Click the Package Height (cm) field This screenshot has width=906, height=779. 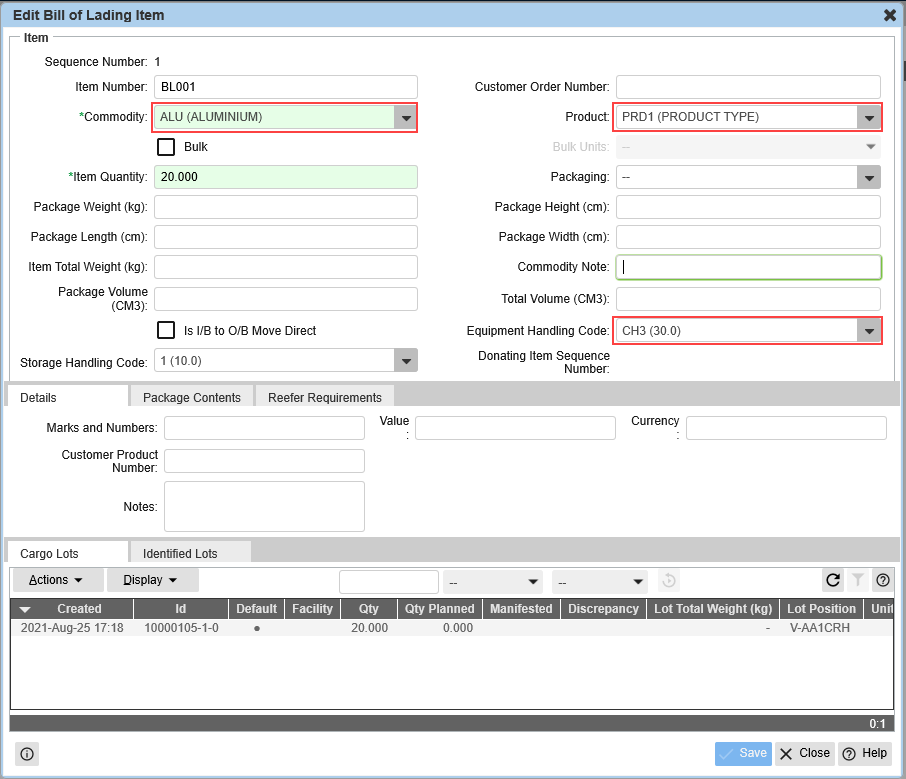pos(748,207)
